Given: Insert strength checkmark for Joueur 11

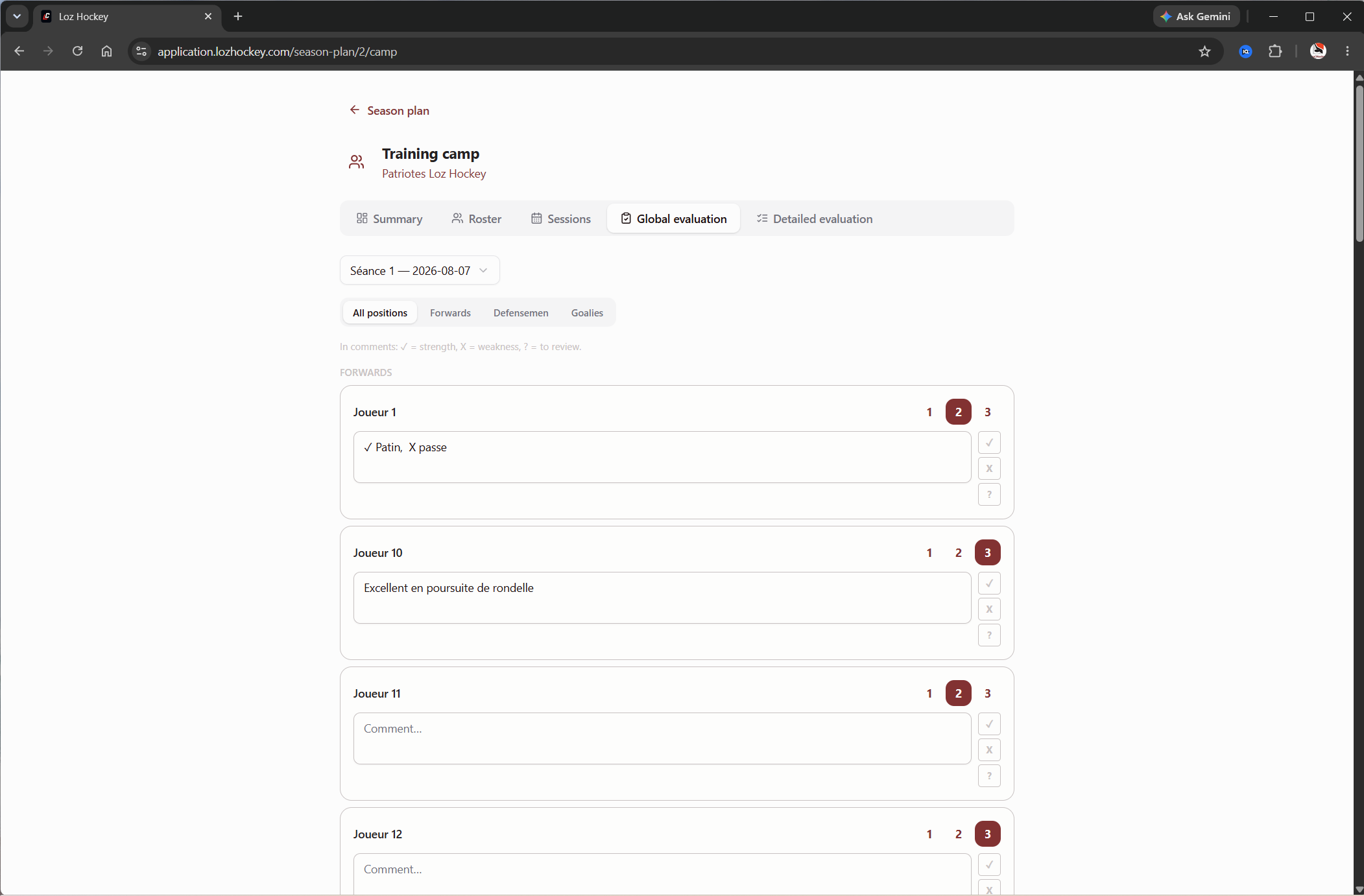Looking at the screenshot, I should [989, 724].
